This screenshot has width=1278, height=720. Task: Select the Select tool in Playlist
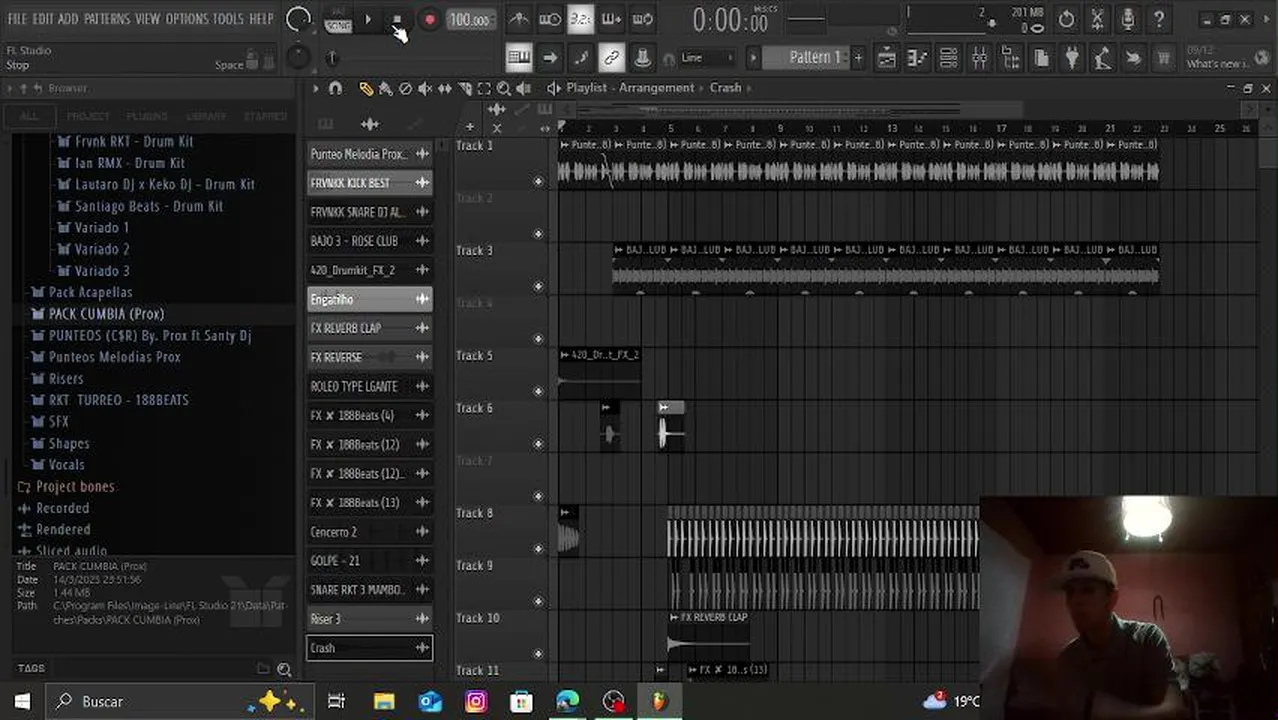[x=484, y=88]
